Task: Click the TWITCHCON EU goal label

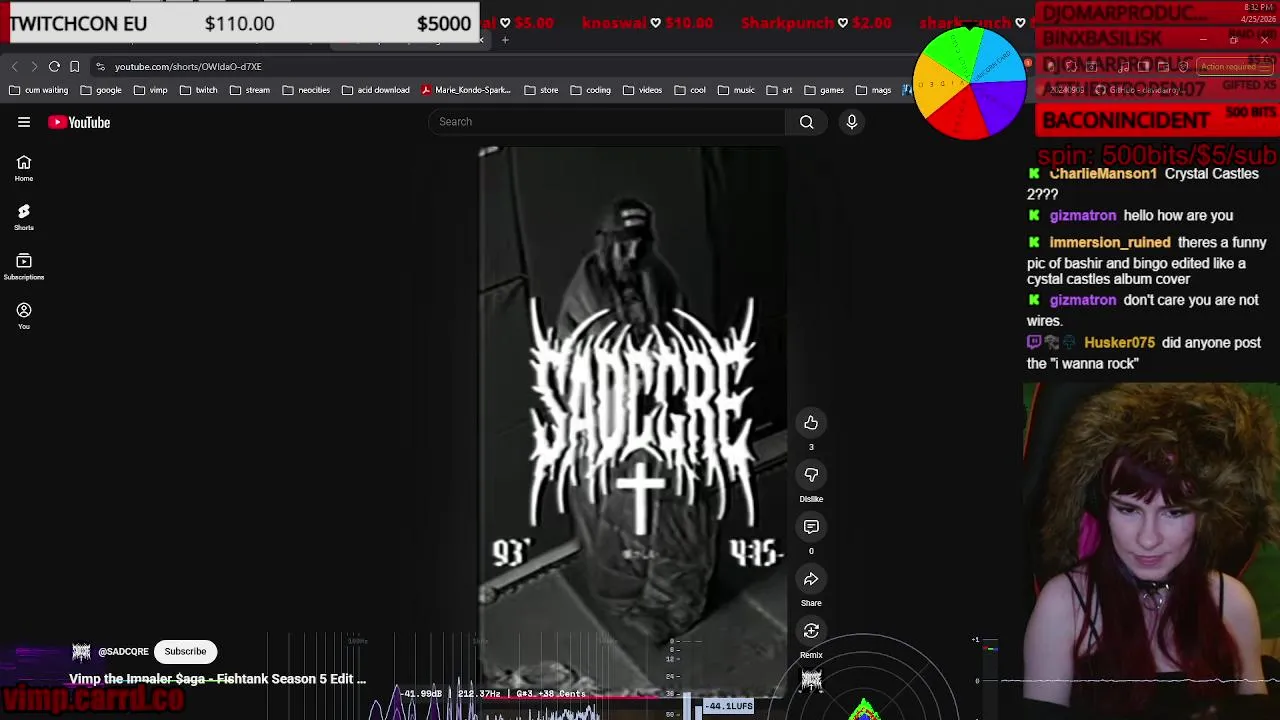Action: (79, 23)
